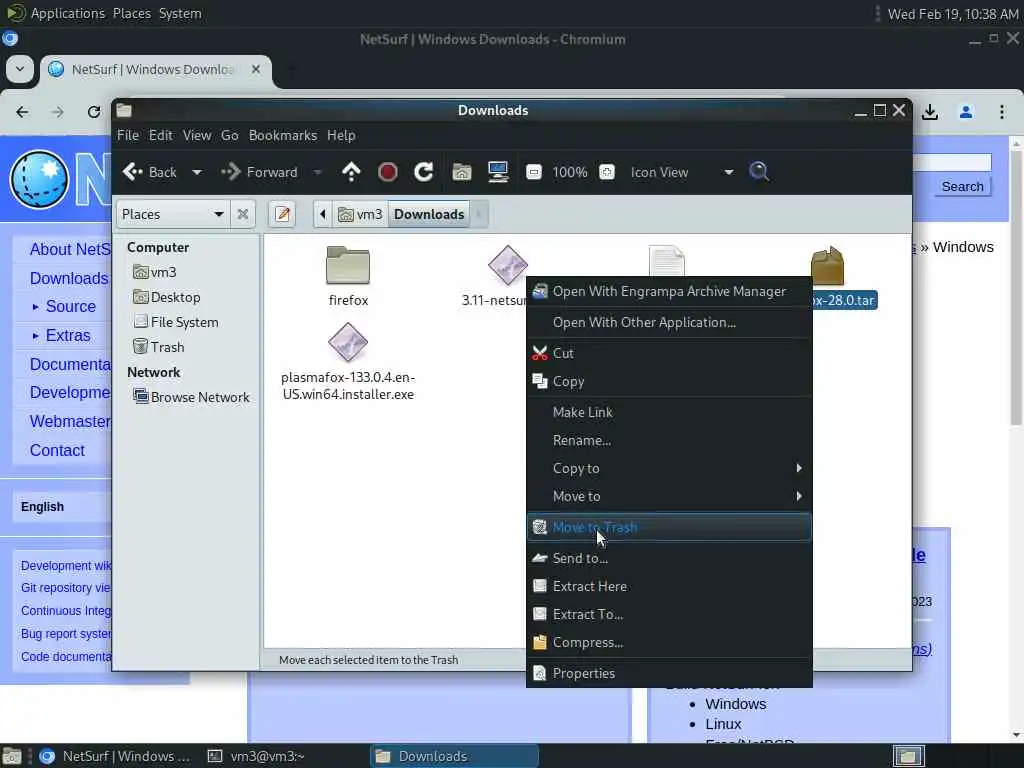Choose Cut from the context menu
The width and height of the screenshot is (1024, 768).
point(669,353)
